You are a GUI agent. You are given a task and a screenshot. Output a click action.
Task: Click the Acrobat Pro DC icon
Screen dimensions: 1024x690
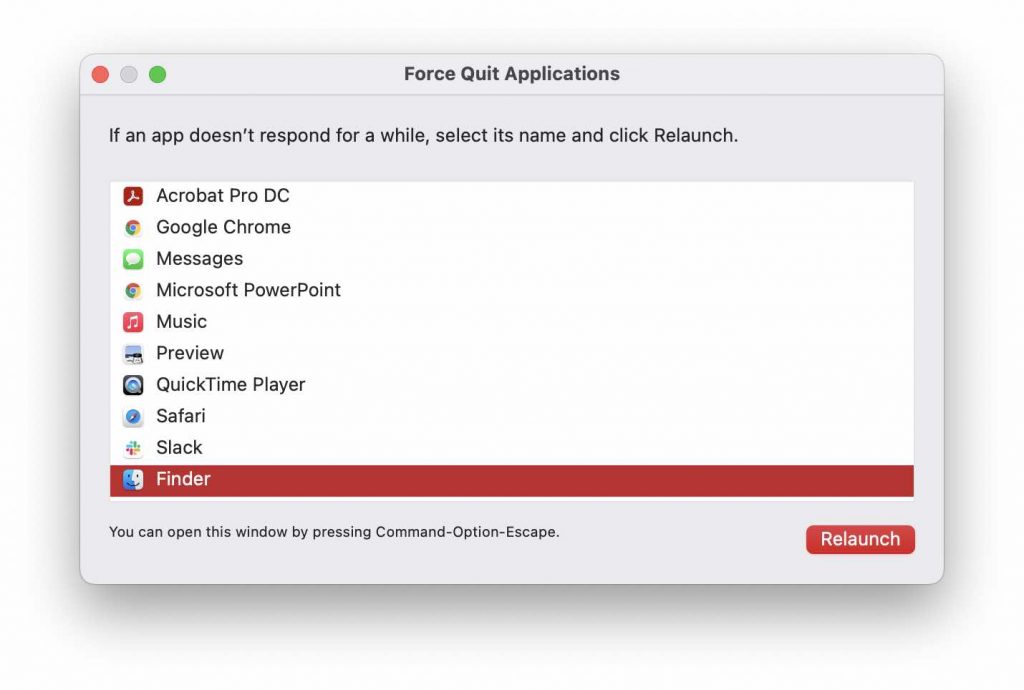(x=133, y=196)
